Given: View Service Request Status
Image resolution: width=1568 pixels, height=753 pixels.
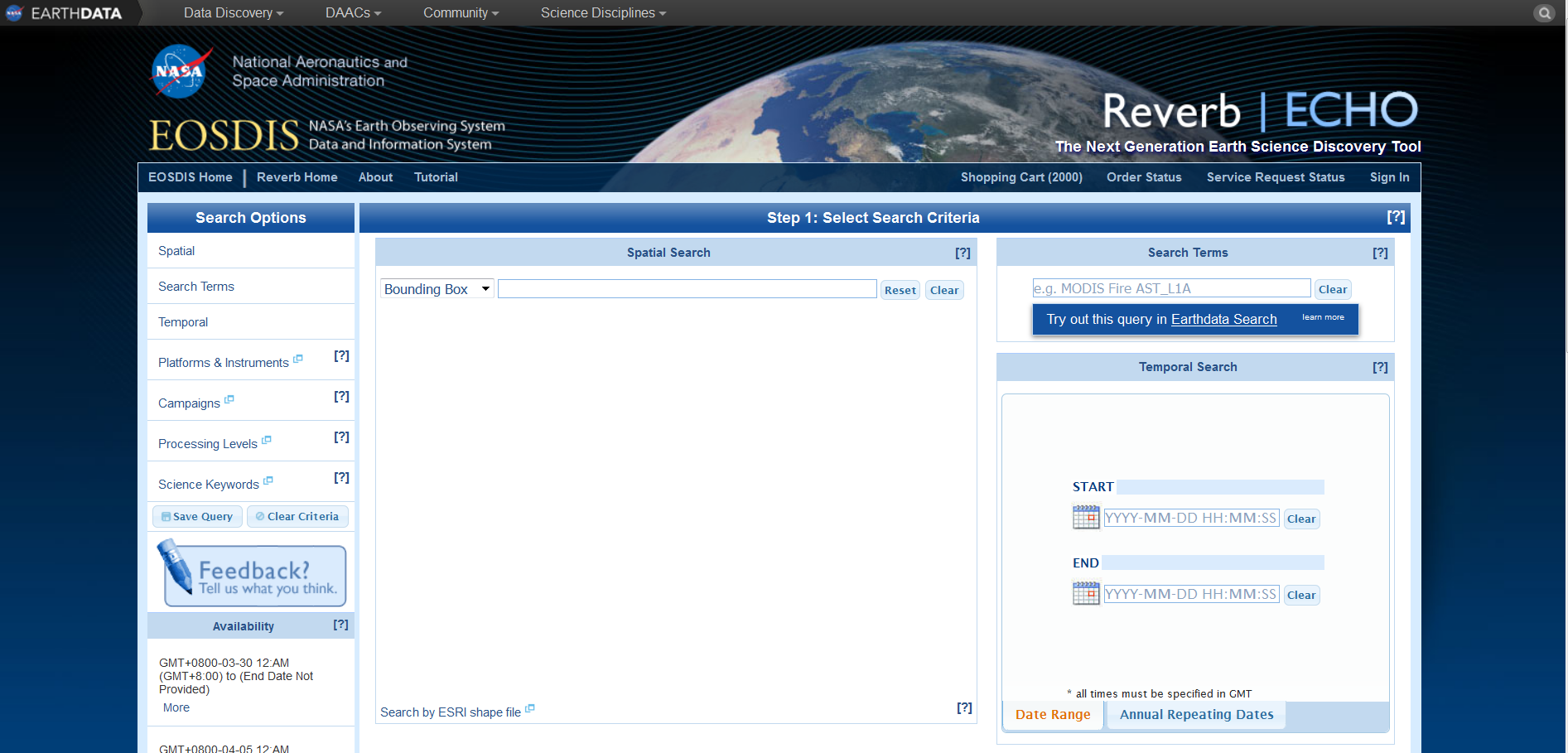Looking at the screenshot, I should (x=1276, y=177).
